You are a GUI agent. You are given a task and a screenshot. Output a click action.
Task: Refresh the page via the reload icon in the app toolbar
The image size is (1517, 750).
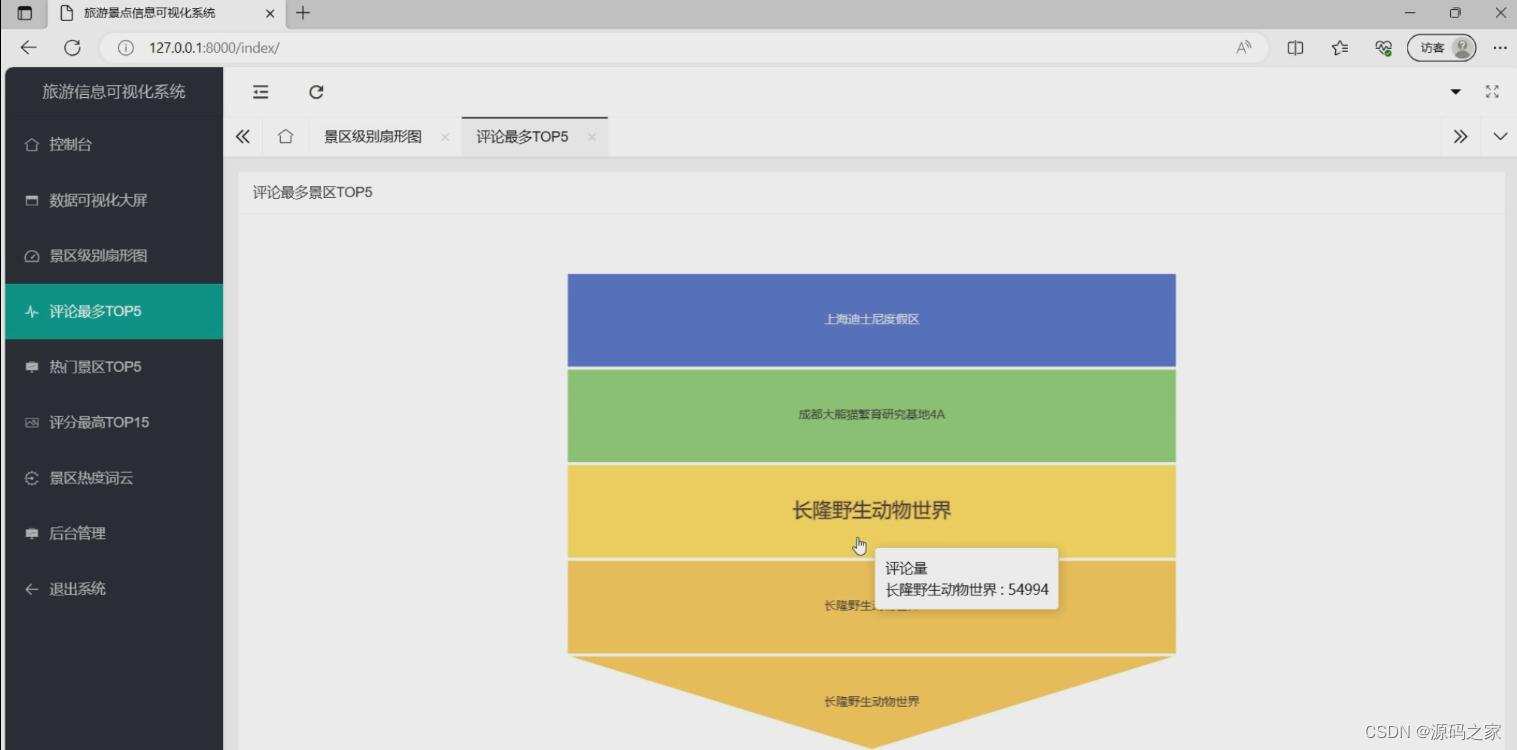pyautogui.click(x=316, y=92)
